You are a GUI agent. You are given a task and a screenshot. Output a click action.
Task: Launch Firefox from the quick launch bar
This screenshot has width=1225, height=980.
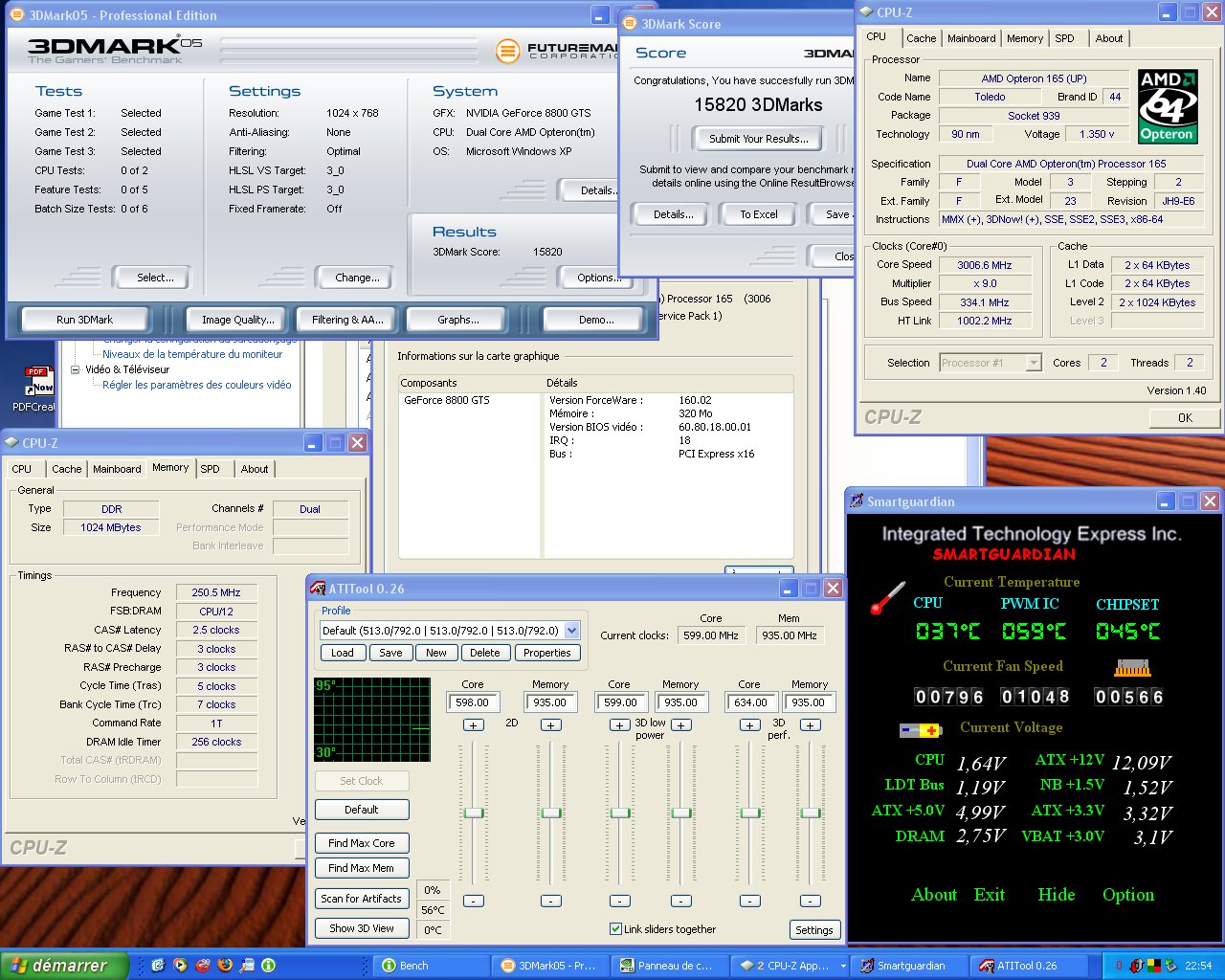point(225,966)
